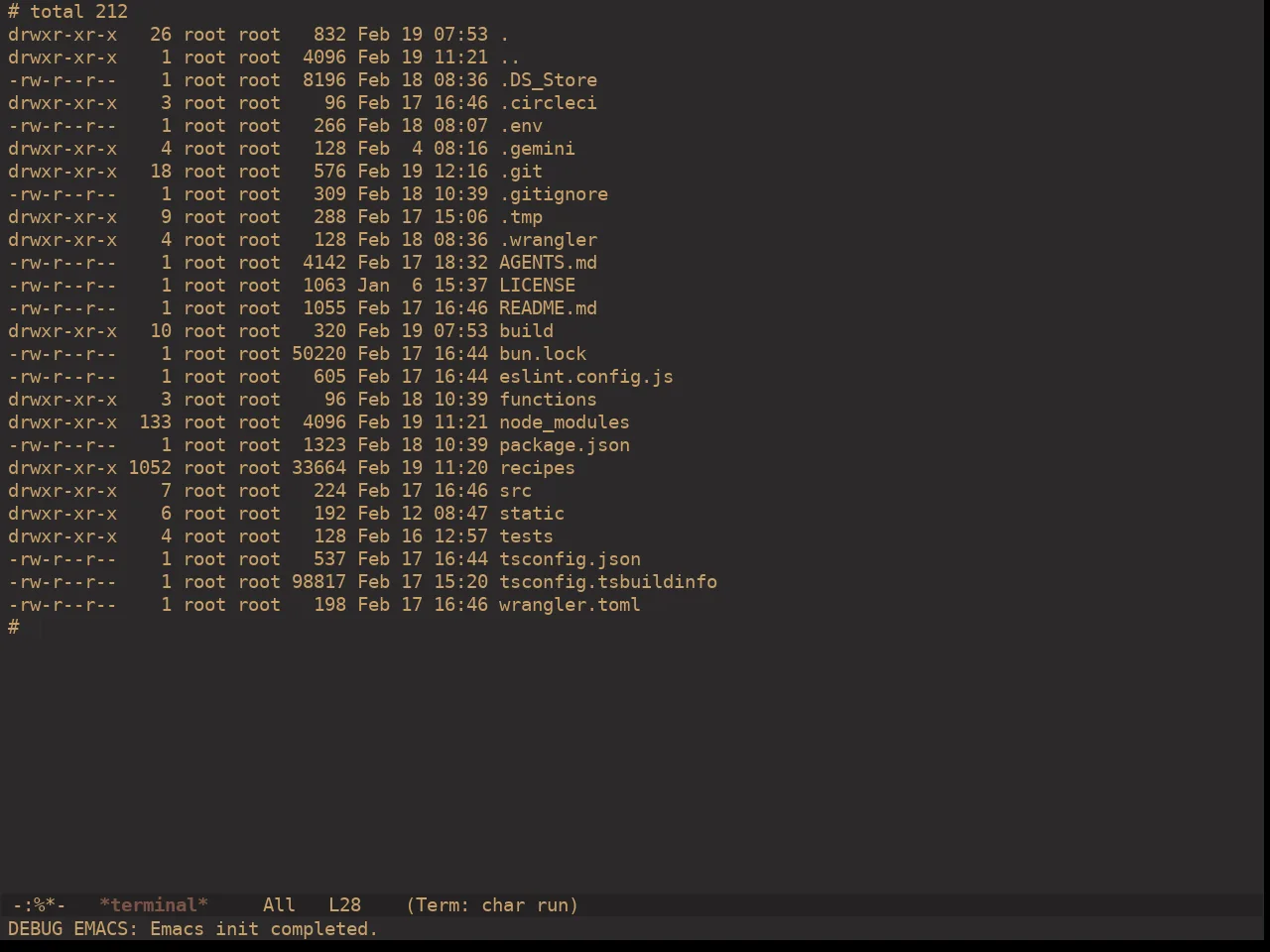Click the L28 line number indicator
Viewport: 1270px width, 952px height.
[x=344, y=904]
